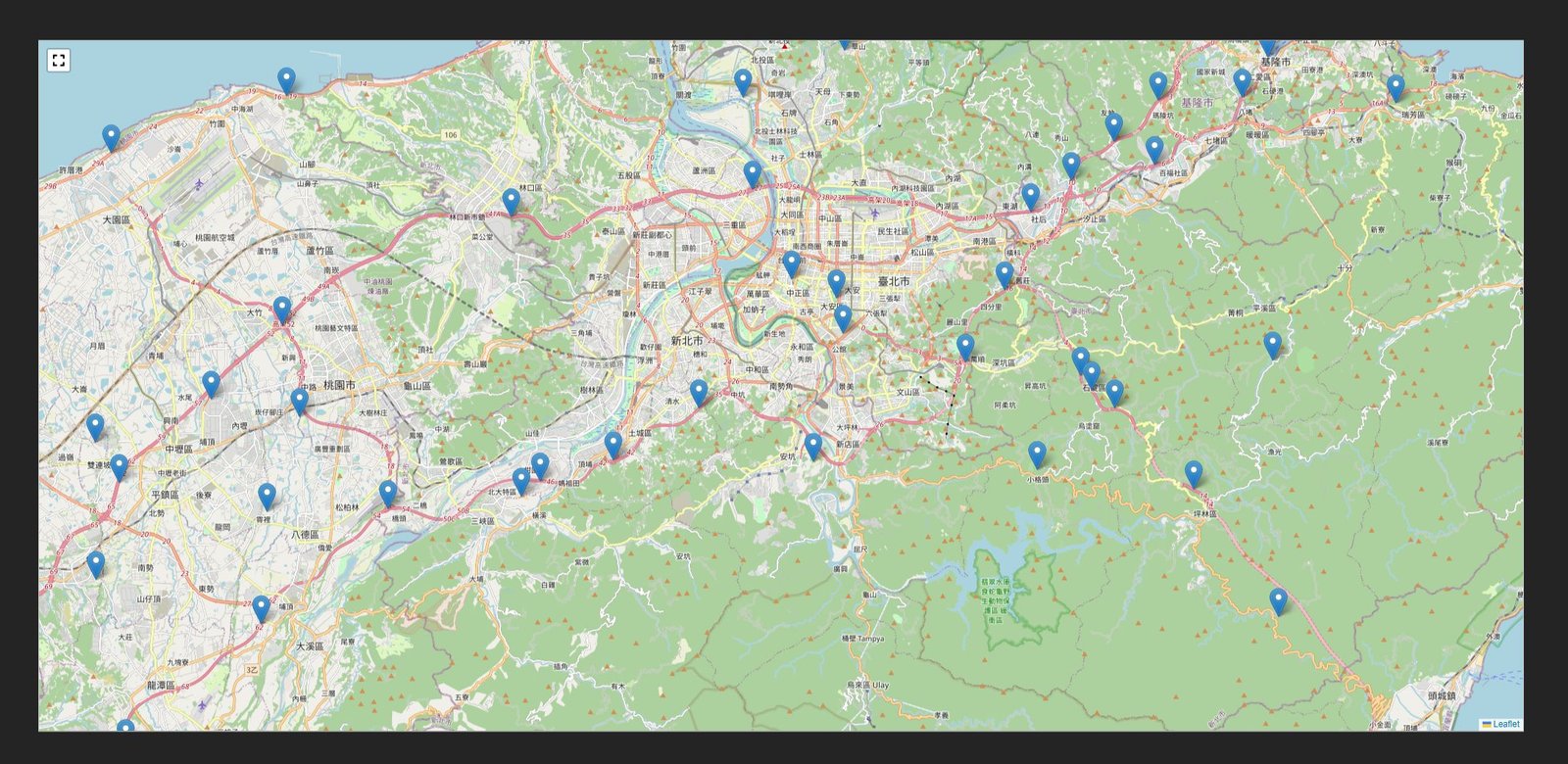Select the marker above 萬華區 by the river
This screenshot has height=764, width=1568.
tap(792, 265)
